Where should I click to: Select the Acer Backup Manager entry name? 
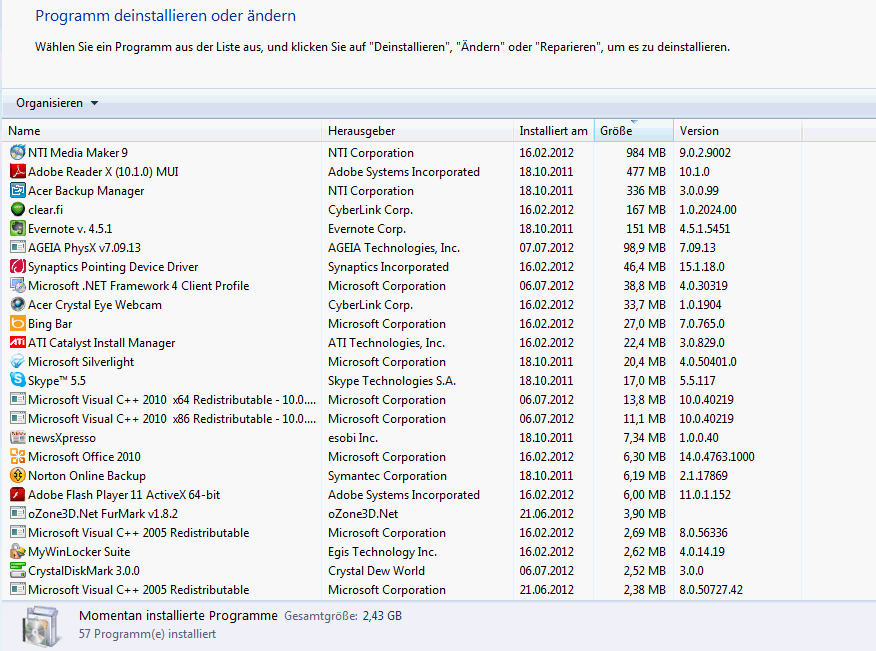[x=86, y=191]
